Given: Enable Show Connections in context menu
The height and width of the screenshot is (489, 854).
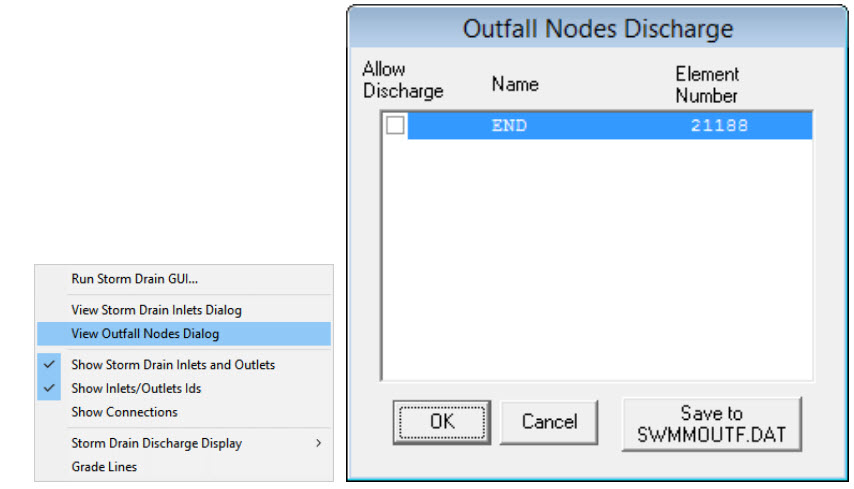Looking at the screenshot, I should click(124, 412).
